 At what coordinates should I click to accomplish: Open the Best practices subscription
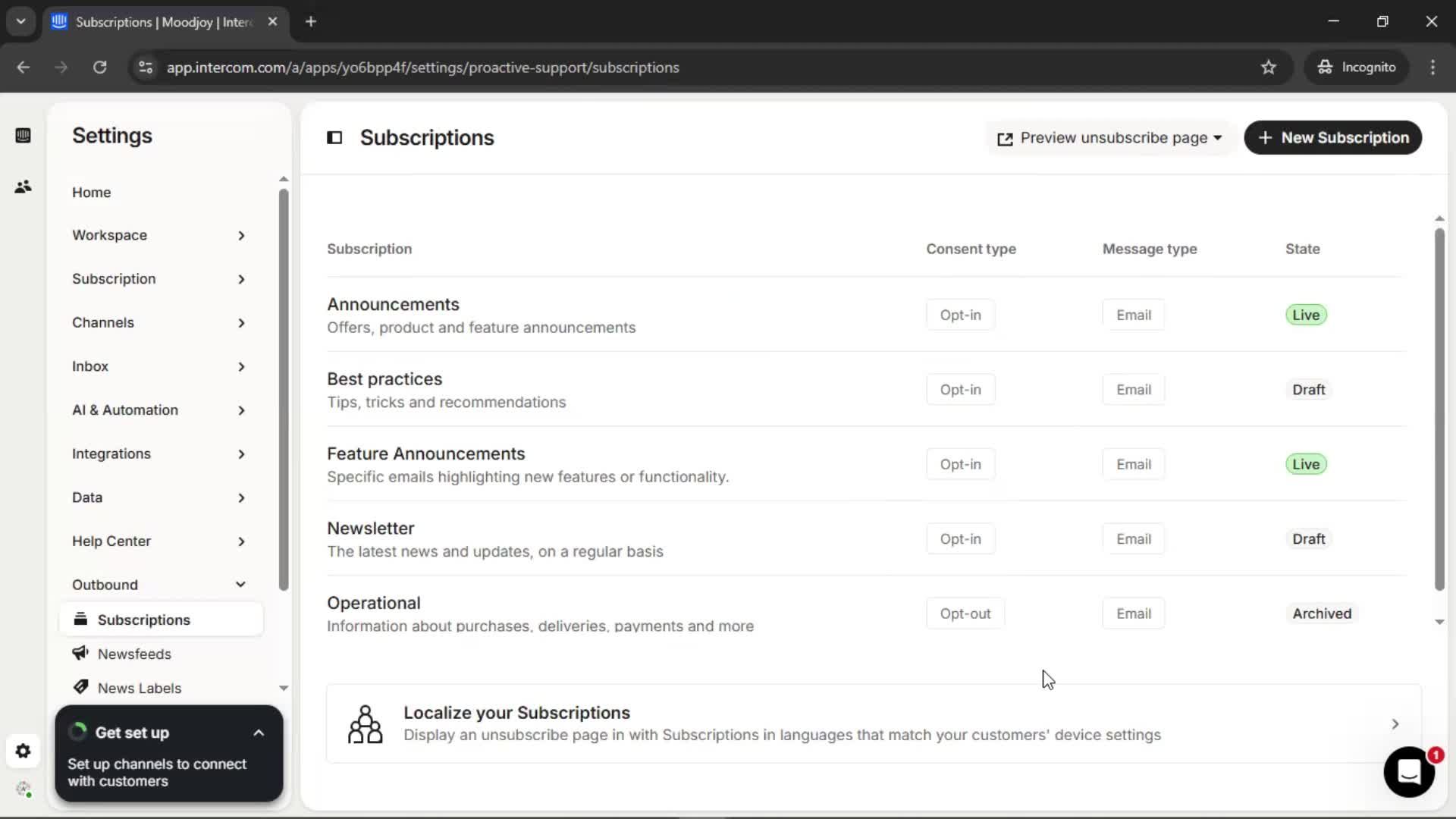384,379
